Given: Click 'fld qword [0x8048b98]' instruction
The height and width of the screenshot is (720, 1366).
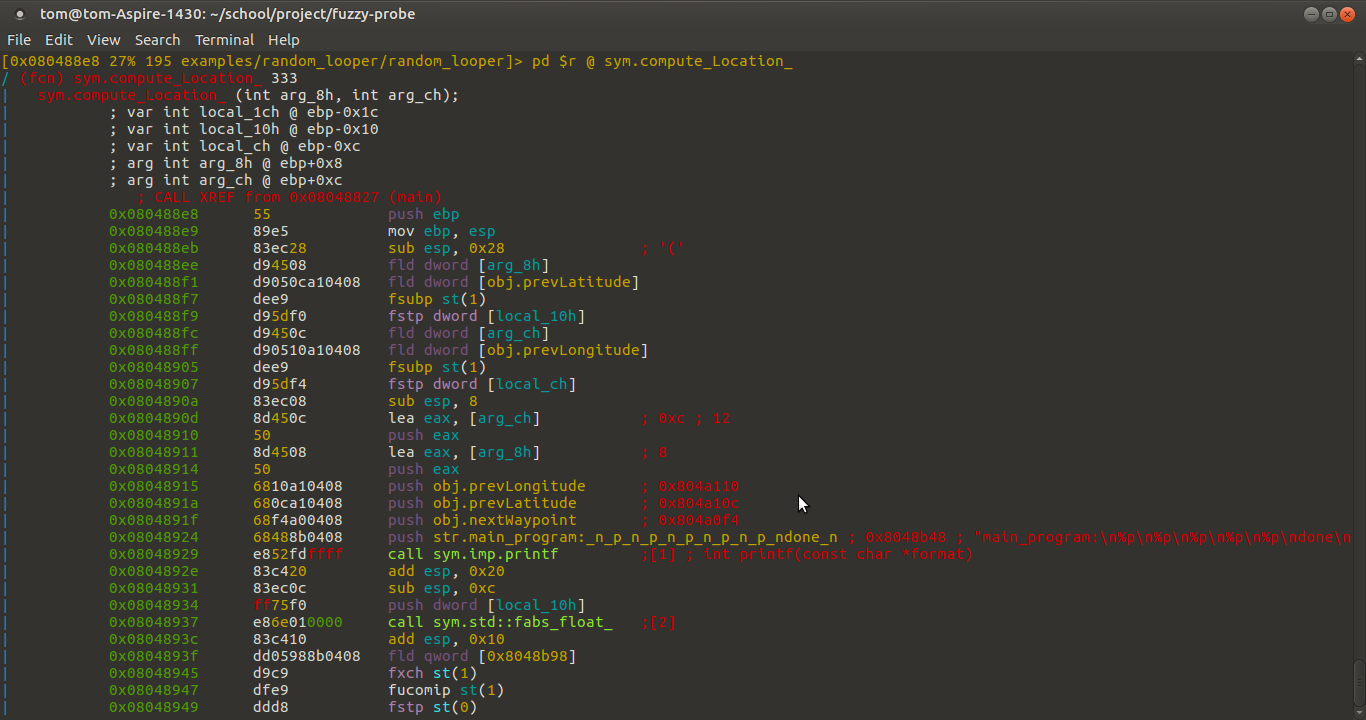Looking at the screenshot, I should point(482,656).
